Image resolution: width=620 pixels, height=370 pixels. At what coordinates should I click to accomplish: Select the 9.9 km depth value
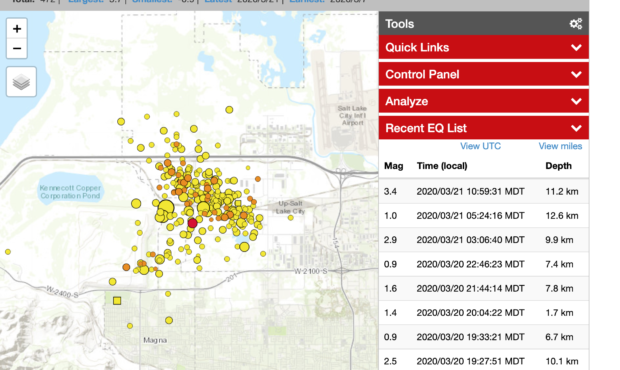coord(559,240)
